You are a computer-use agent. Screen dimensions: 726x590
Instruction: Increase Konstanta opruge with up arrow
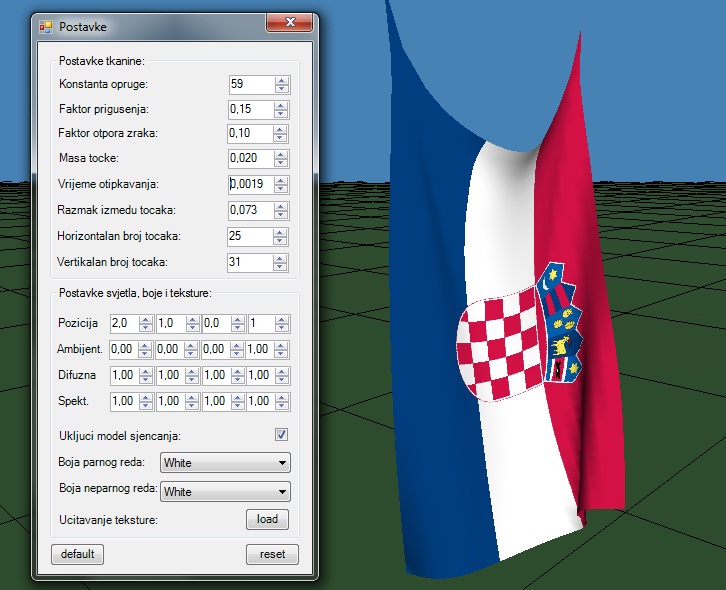click(x=282, y=81)
